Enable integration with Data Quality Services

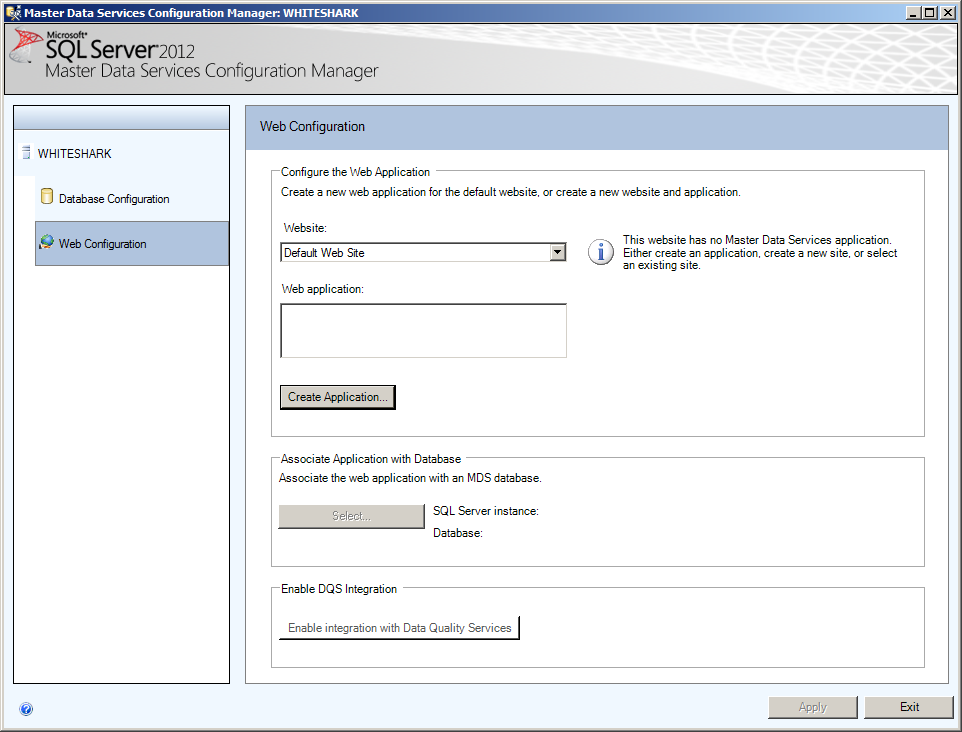coord(399,628)
